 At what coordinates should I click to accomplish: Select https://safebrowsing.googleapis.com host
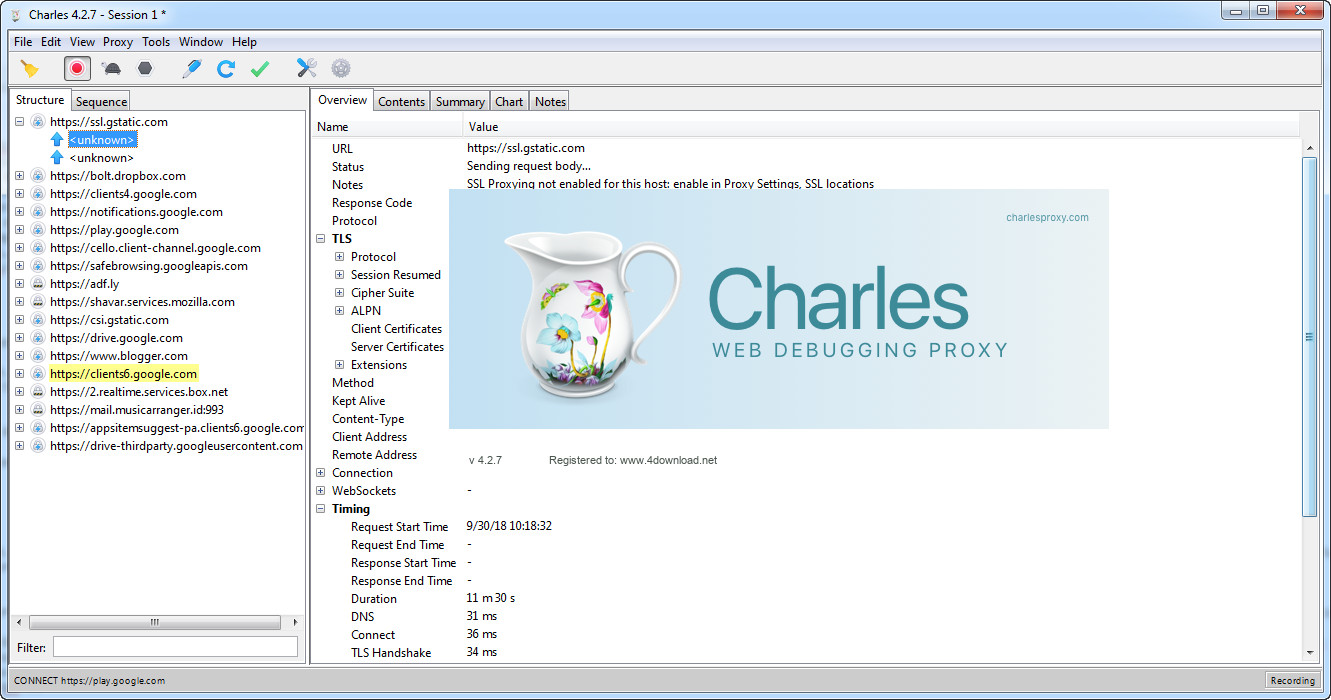click(x=149, y=266)
